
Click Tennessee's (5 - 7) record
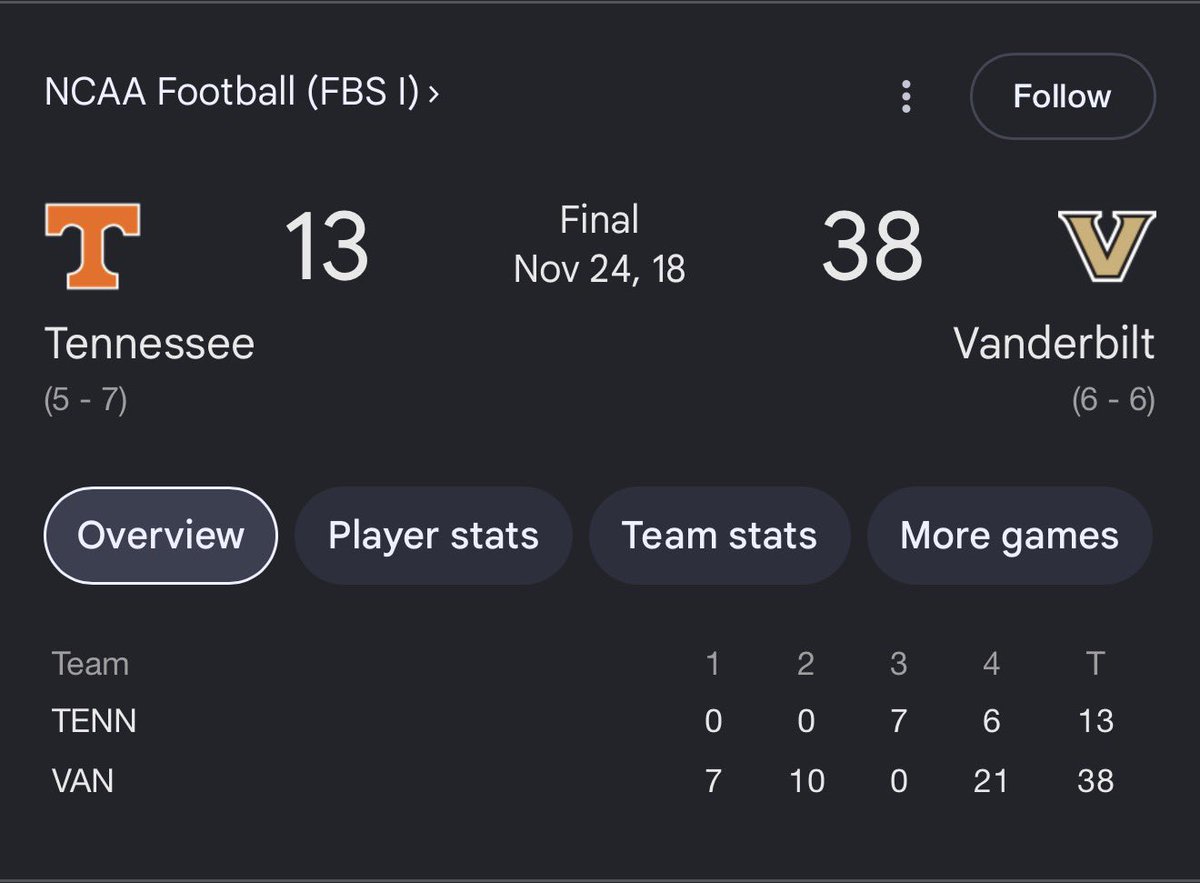[85, 401]
